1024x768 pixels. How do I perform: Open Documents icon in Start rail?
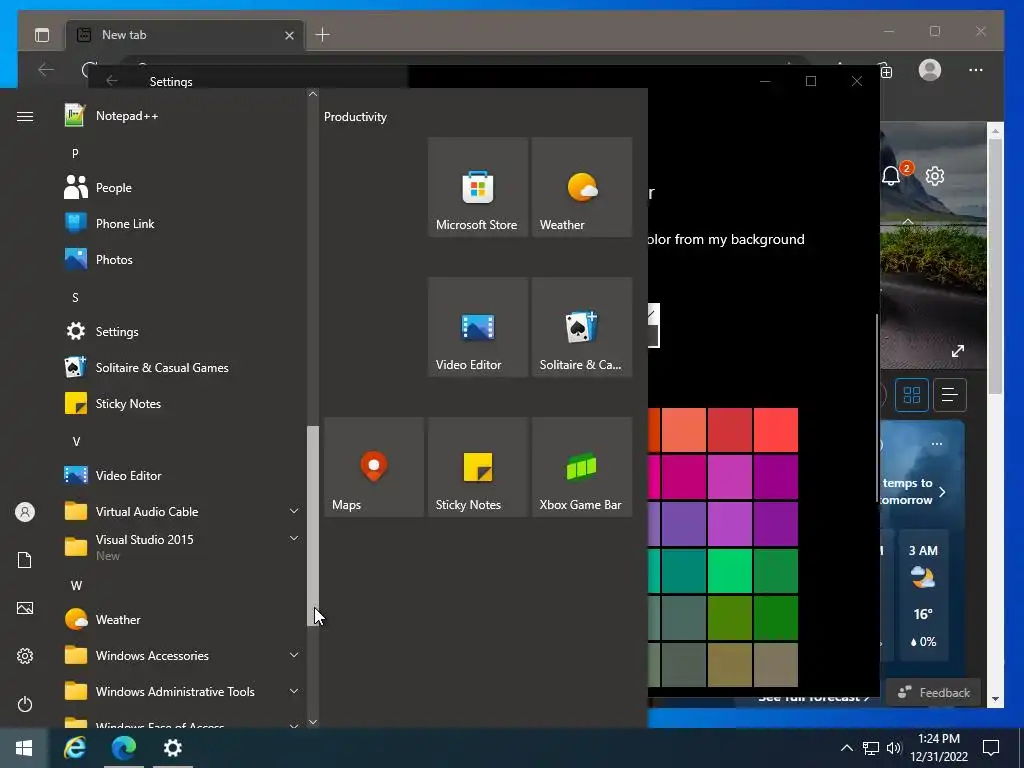[25, 560]
